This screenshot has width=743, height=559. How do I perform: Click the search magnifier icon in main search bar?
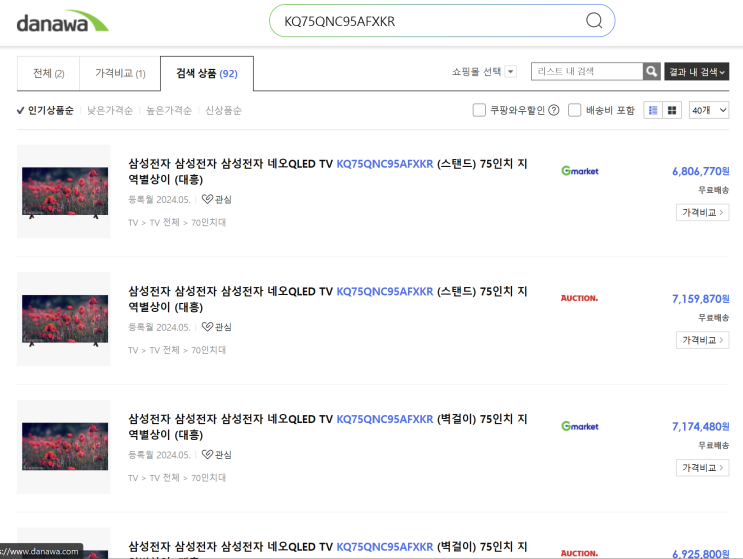[594, 20]
